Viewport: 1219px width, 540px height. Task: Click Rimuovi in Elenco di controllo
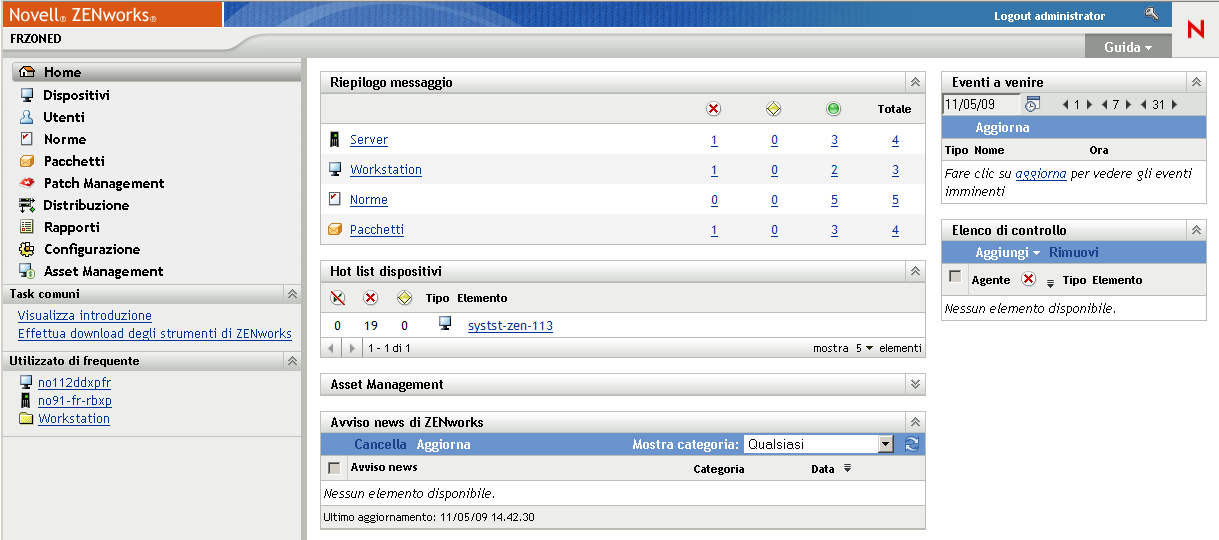[1074, 253]
